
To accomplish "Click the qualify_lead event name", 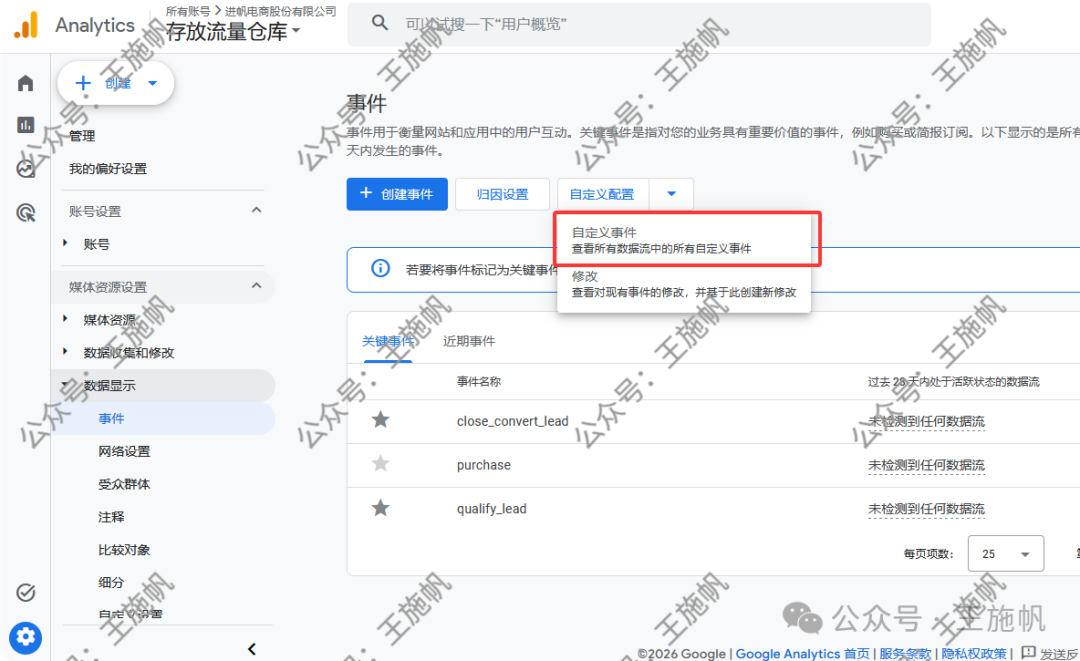I will coord(492,509).
